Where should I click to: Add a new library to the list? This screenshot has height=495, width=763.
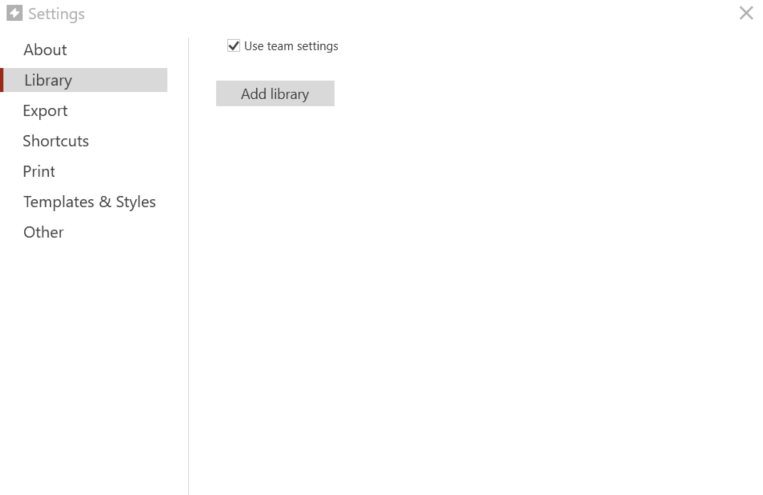[x=275, y=93]
